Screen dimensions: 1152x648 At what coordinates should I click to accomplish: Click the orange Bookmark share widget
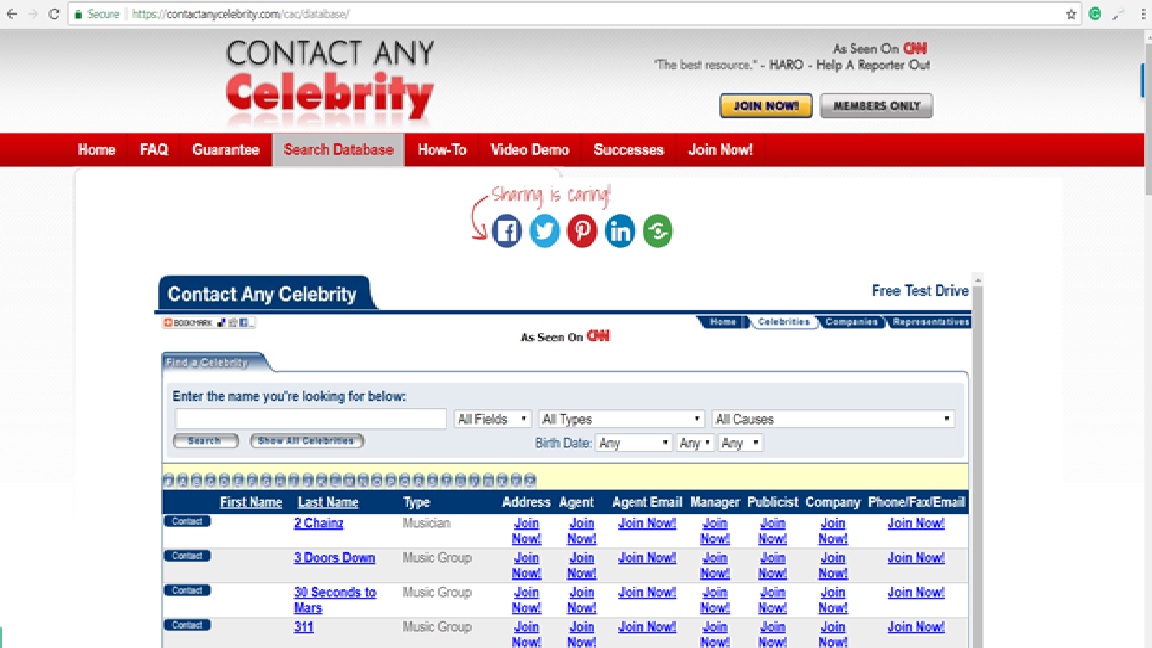[207, 323]
